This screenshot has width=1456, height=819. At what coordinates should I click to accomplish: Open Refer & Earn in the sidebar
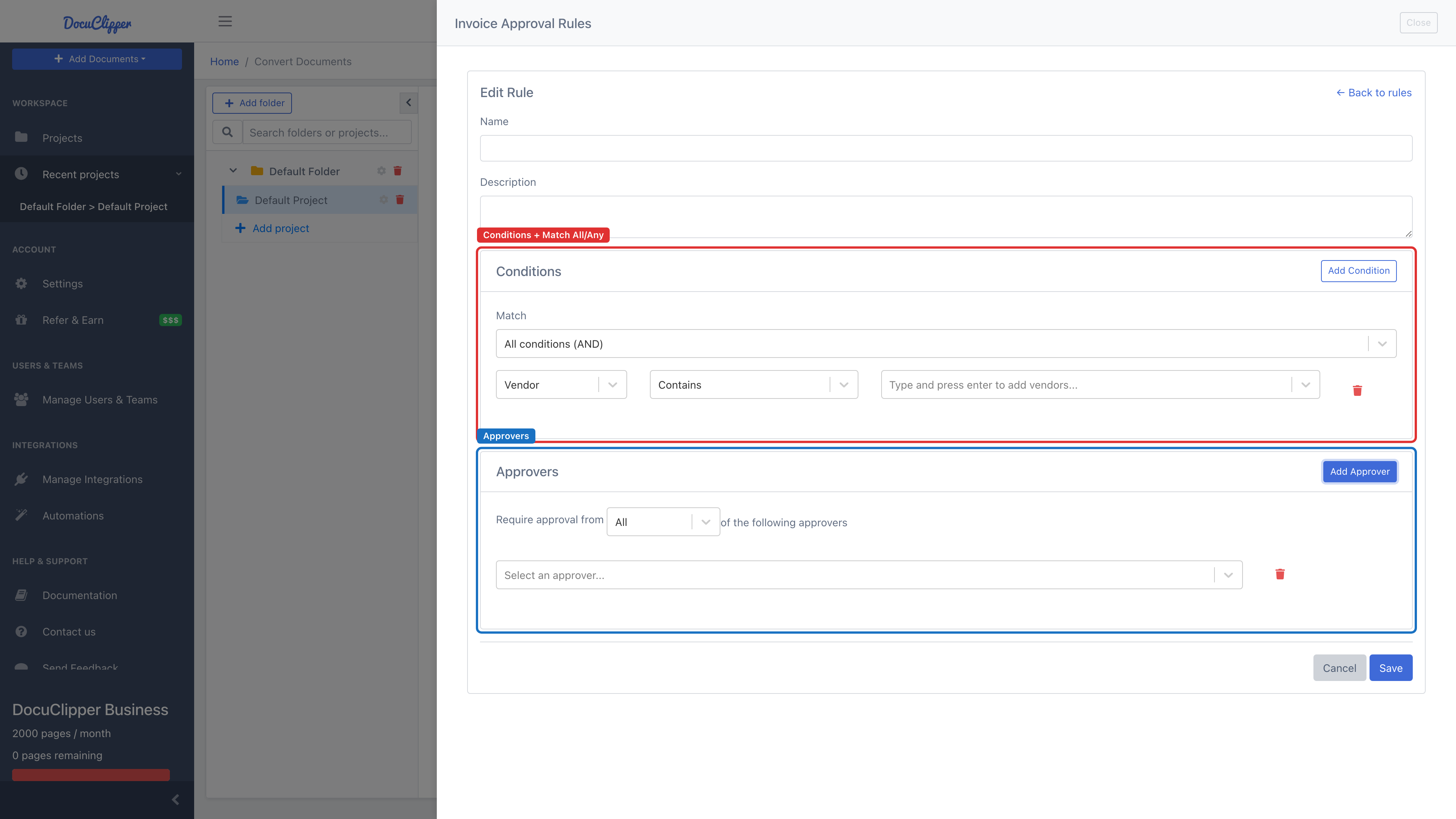tap(73, 320)
